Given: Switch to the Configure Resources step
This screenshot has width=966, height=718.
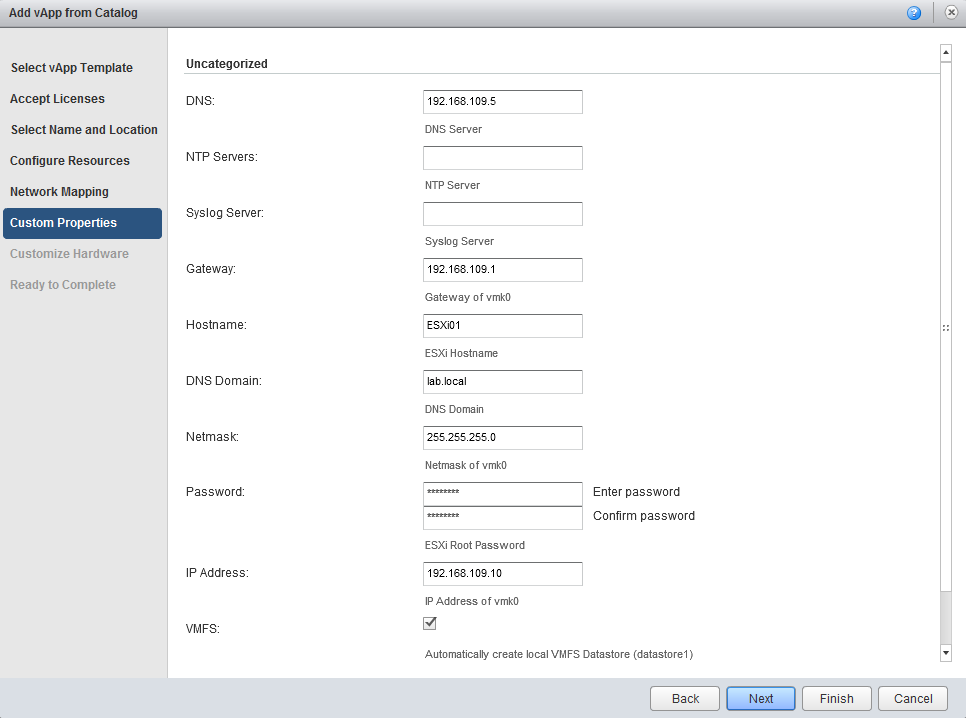Looking at the screenshot, I should [x=70, y=161].
